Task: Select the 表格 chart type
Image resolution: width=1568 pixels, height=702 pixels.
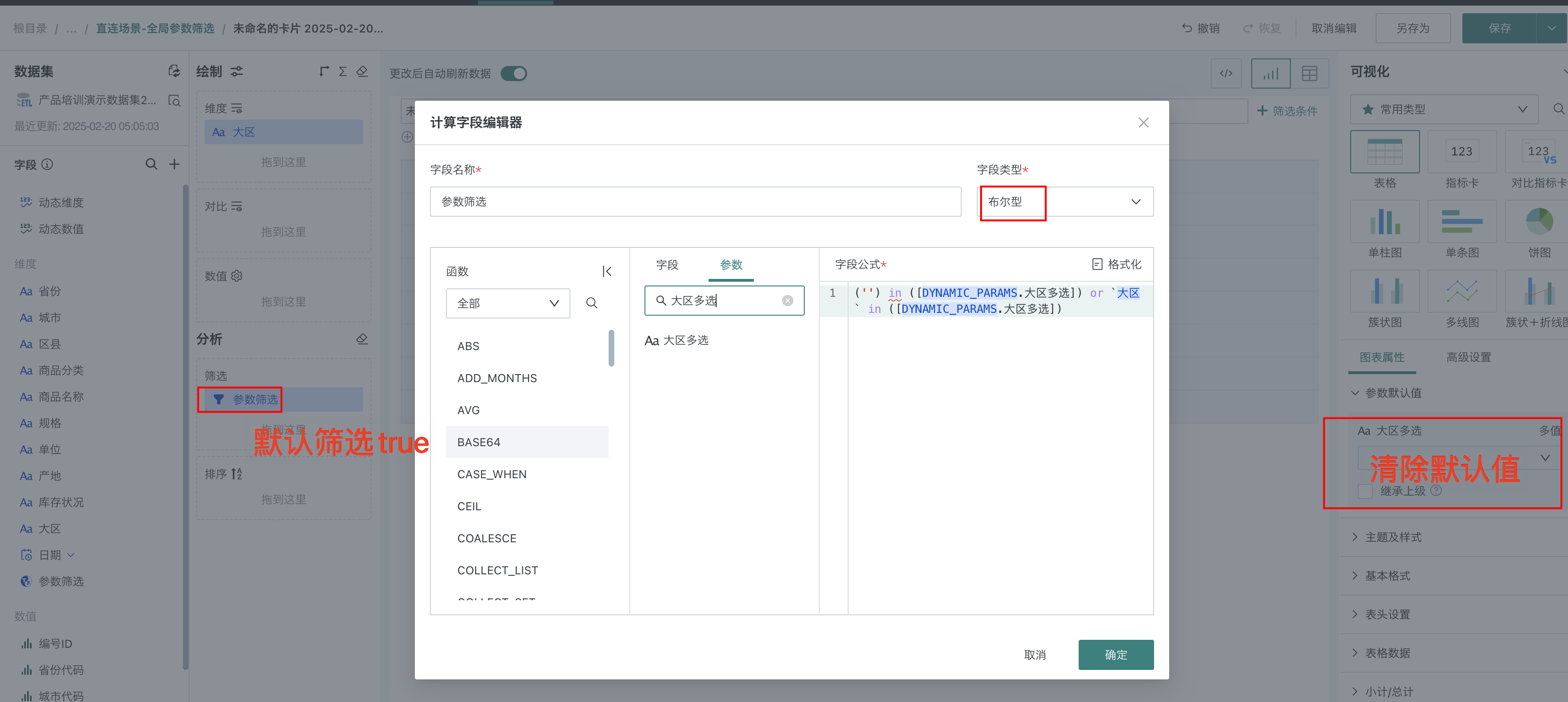Action: 1385,151
